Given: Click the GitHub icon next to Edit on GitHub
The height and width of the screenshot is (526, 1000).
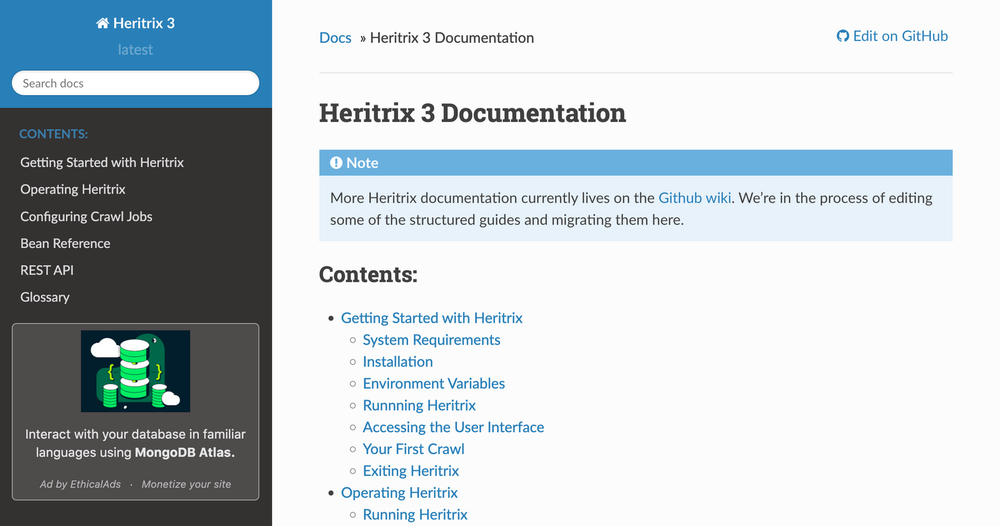Looking at the screenshot, I should (x=842, y=36).
